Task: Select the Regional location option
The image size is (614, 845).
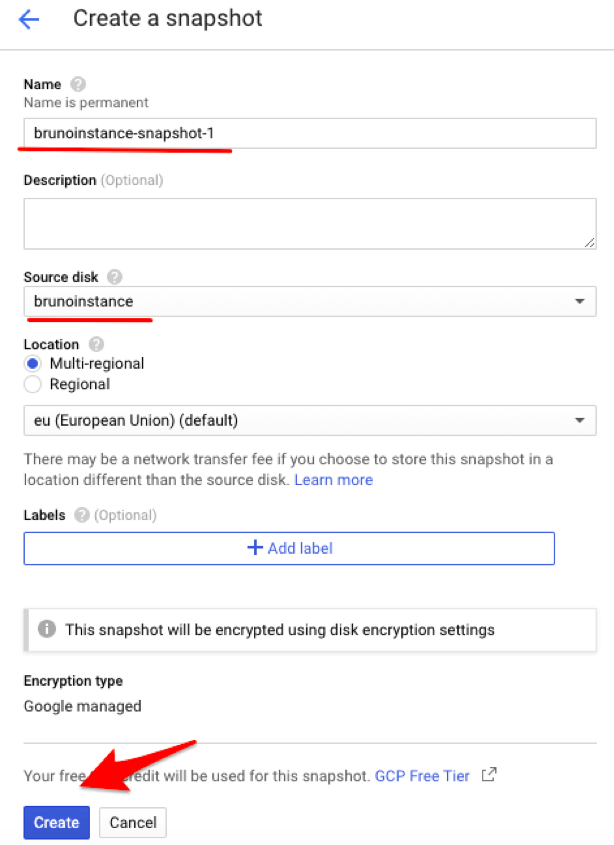Action: (33, 384)
